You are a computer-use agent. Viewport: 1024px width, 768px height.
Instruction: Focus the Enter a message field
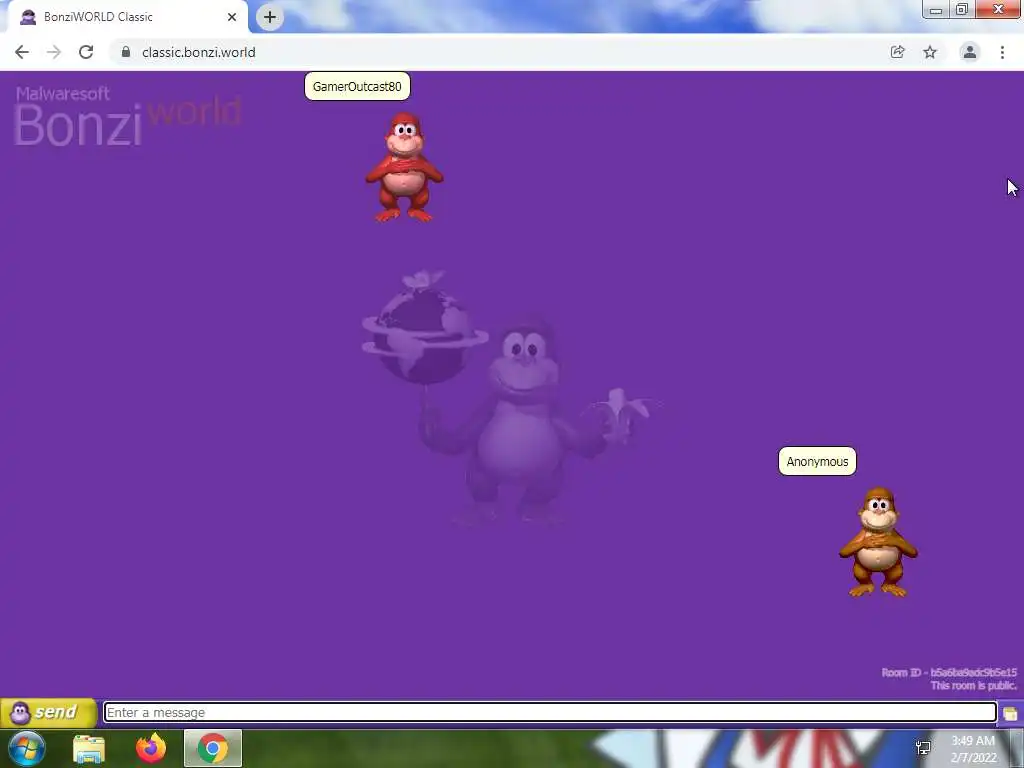pyautogui.click(x=550, y=712)
